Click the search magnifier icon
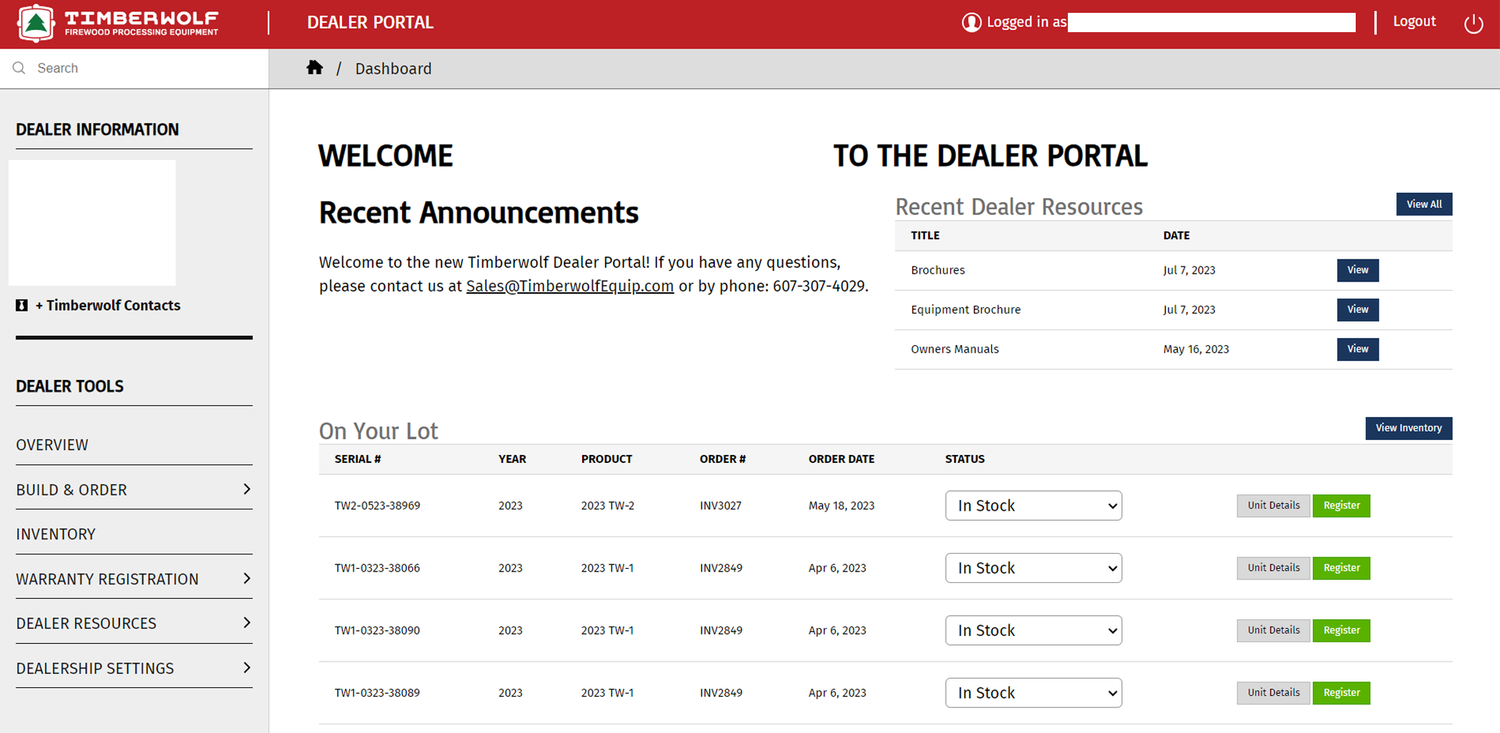 pos(19,68)
